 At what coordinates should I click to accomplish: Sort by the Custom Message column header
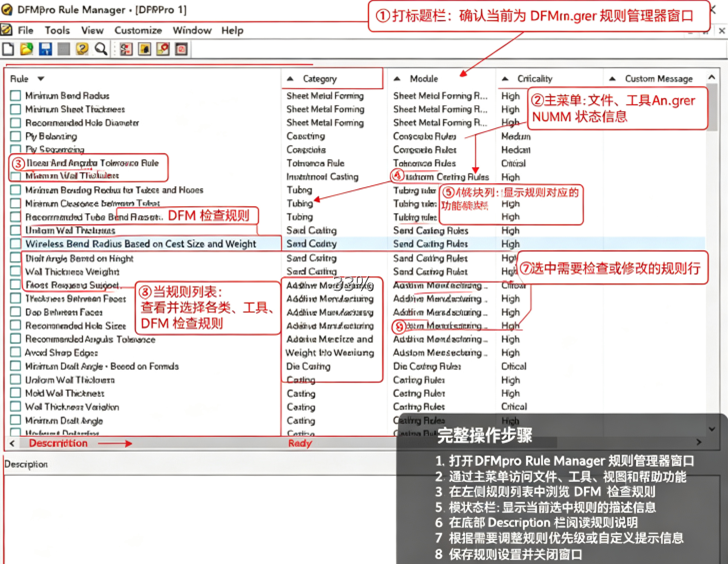click(x=659, y=79)
